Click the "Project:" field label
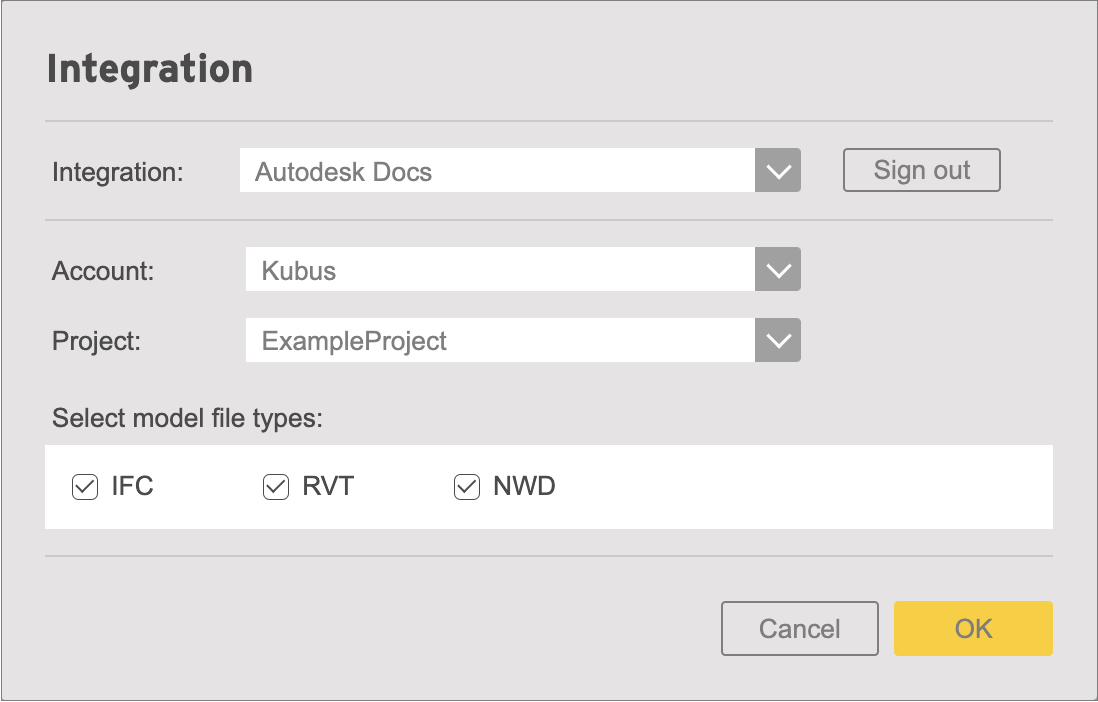 point(97,341)
